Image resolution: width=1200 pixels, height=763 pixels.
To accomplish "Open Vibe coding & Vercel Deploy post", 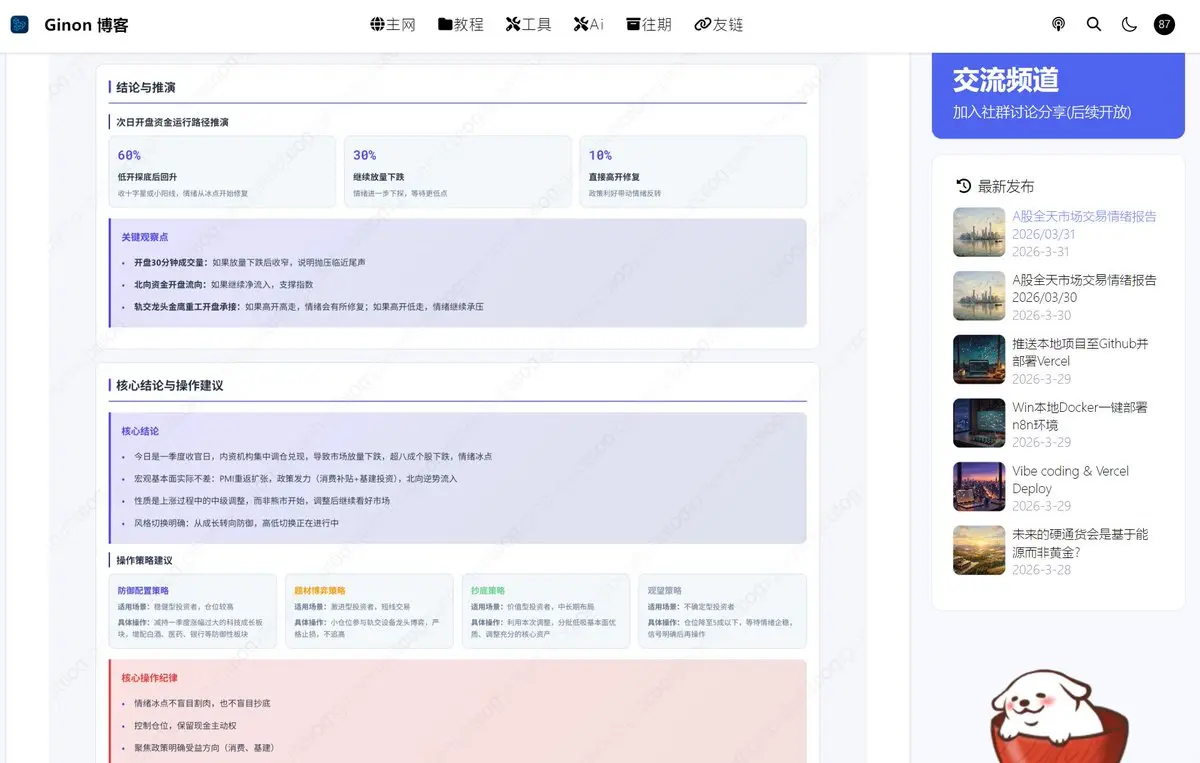I will click(x=1070, y=479).
